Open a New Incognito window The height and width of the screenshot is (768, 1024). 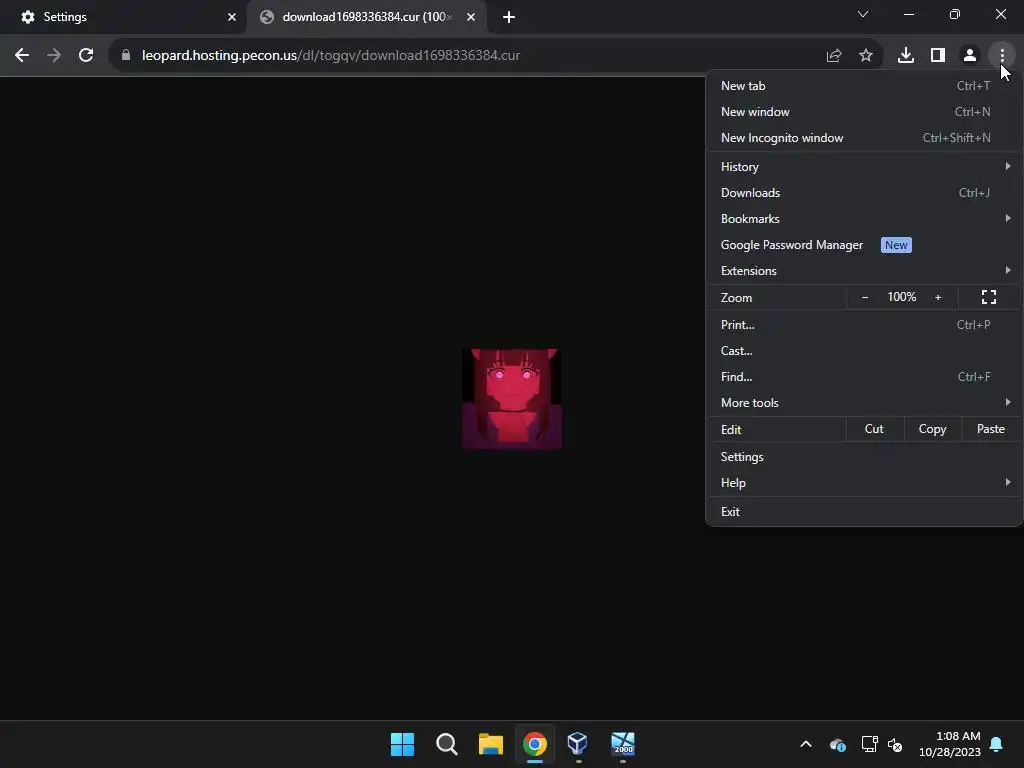tap(864, 138)
